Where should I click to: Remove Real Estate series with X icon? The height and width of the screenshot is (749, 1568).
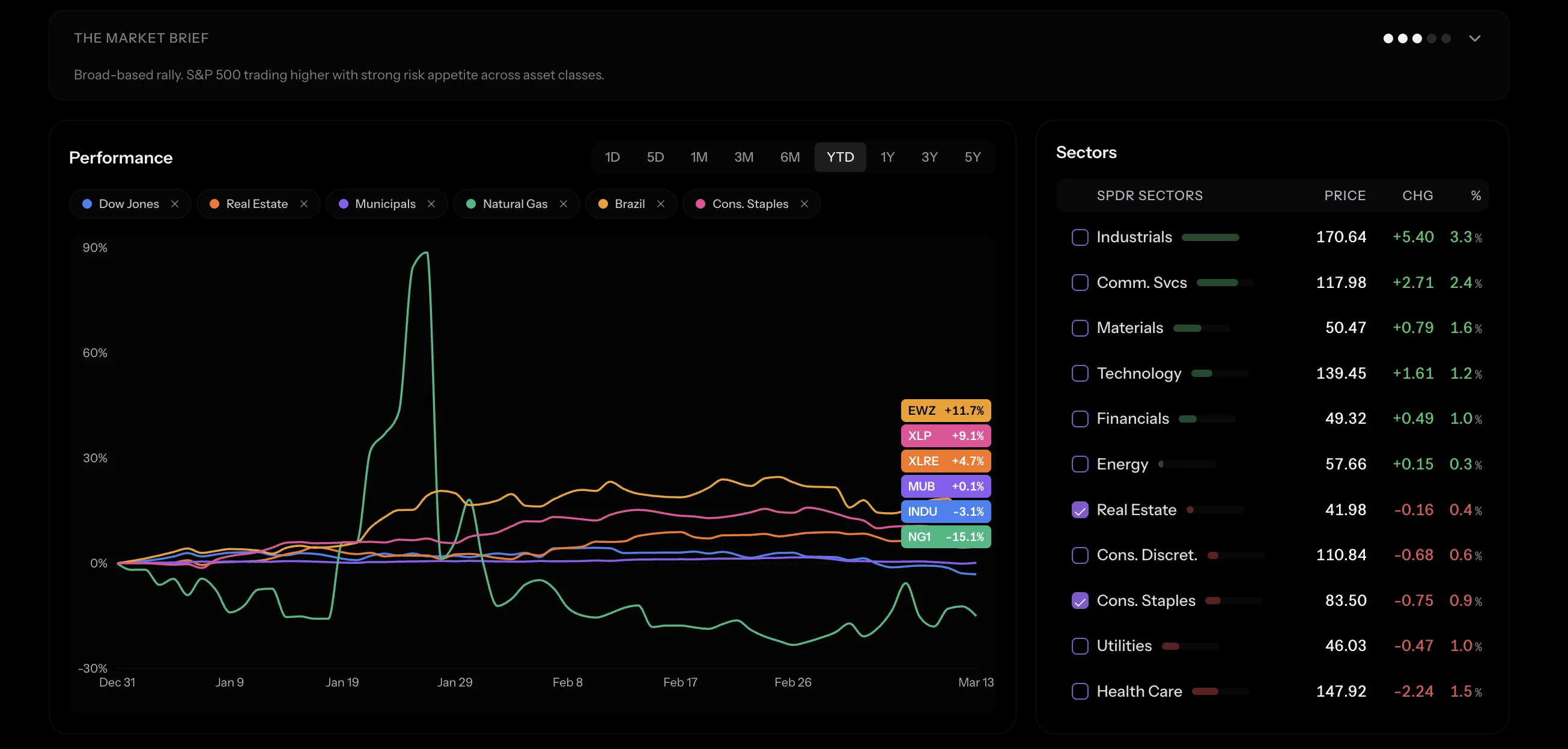[x=304, y=204]
